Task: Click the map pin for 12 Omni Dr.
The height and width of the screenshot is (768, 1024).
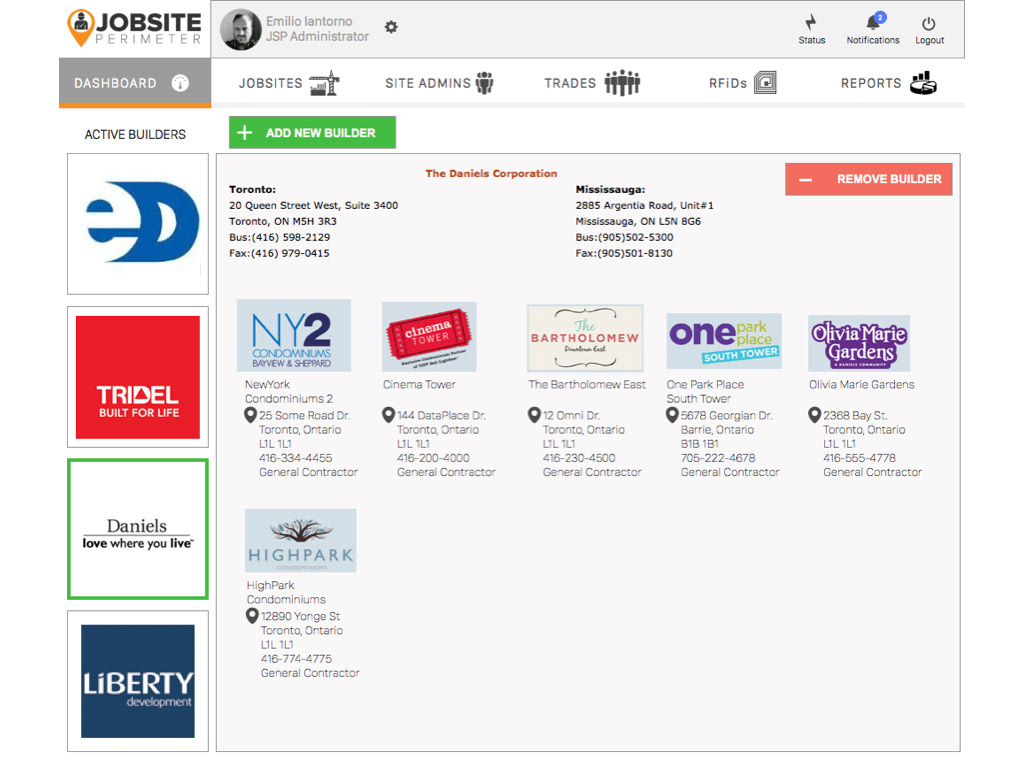Action: [x=534, y=415]
